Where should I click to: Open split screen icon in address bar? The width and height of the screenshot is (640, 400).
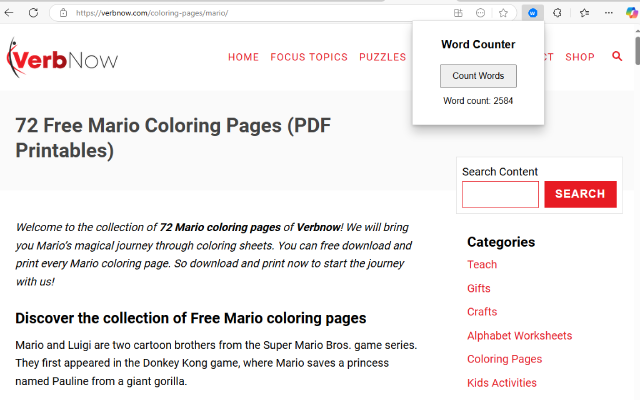pos(458,13)
